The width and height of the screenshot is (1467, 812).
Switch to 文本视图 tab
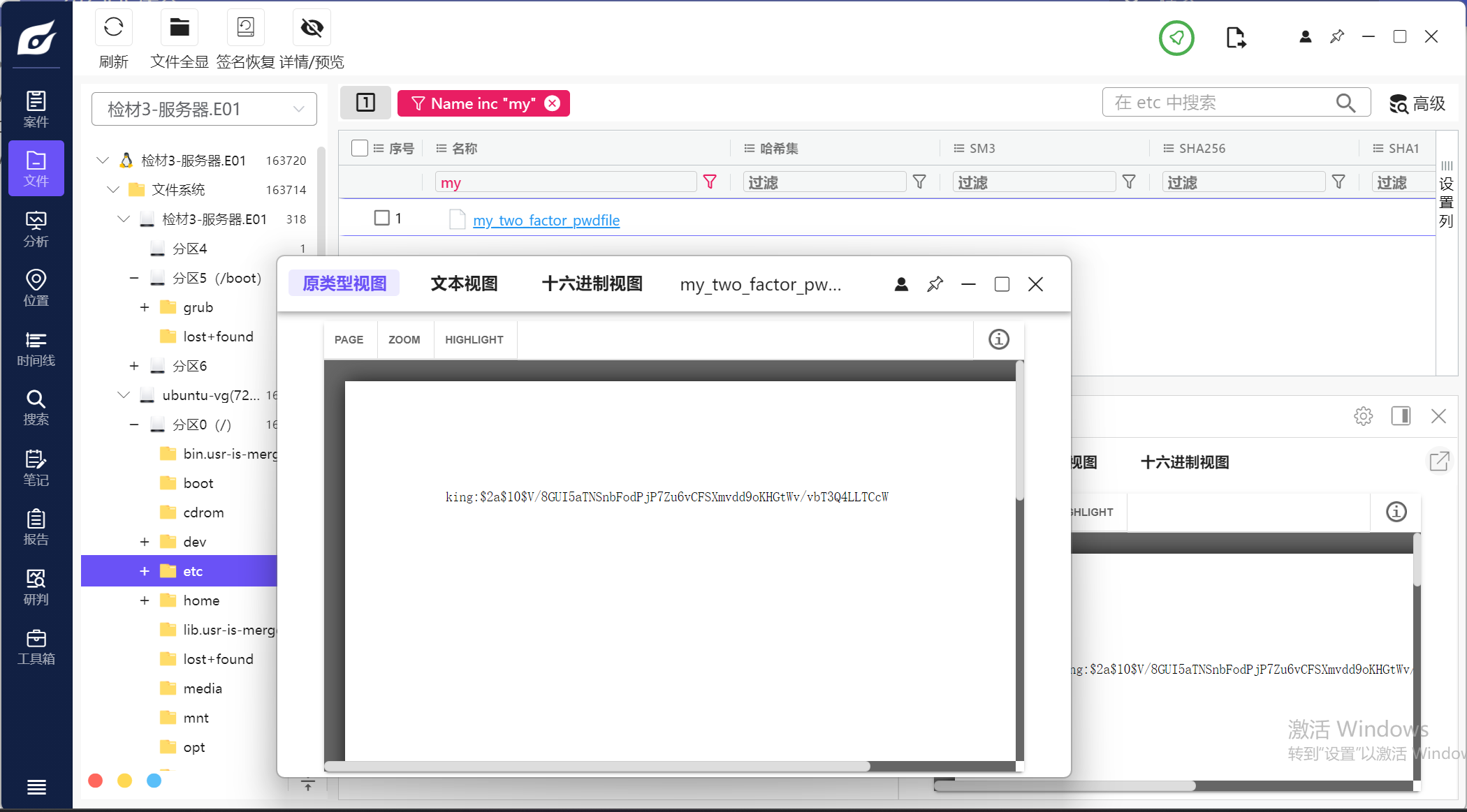click(x=464, y=283)
